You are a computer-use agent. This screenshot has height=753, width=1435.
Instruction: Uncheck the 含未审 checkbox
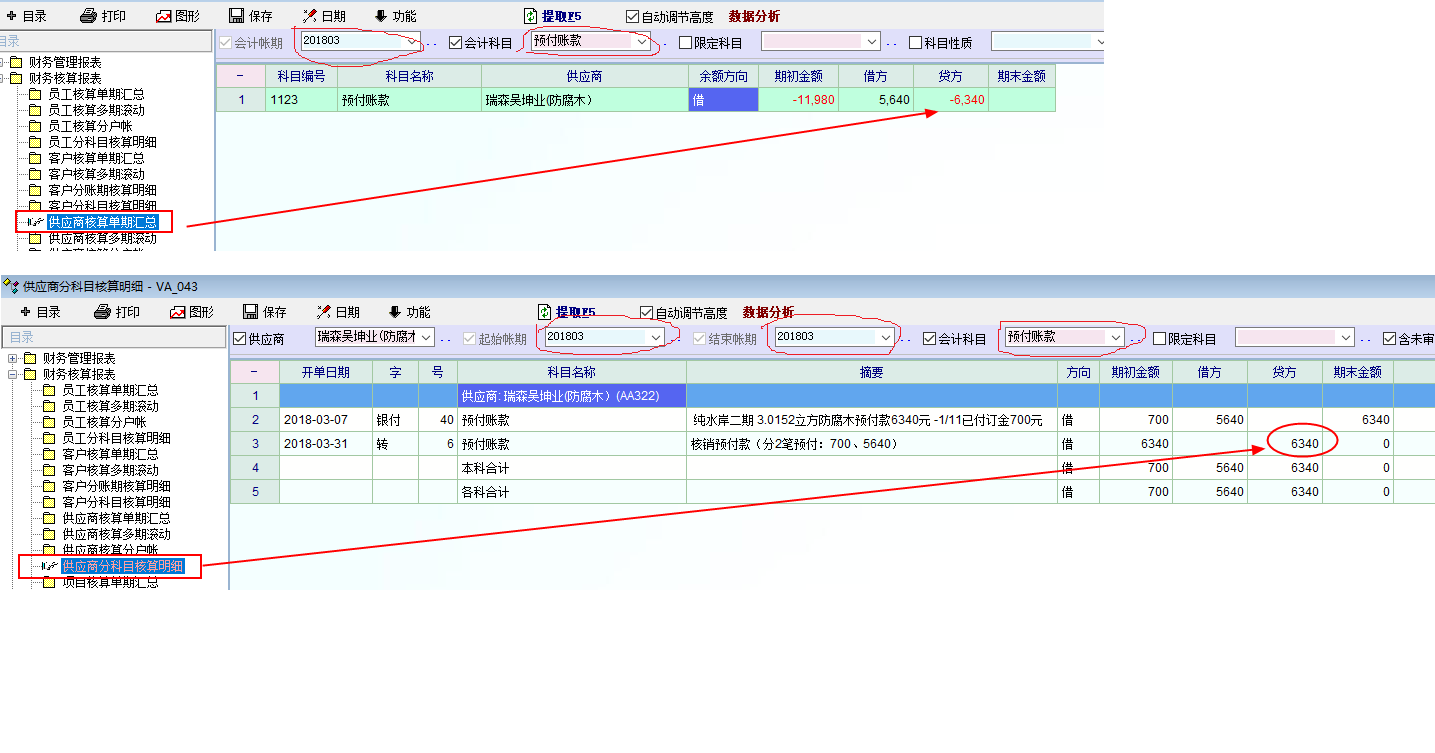[x=1389, y=339]
